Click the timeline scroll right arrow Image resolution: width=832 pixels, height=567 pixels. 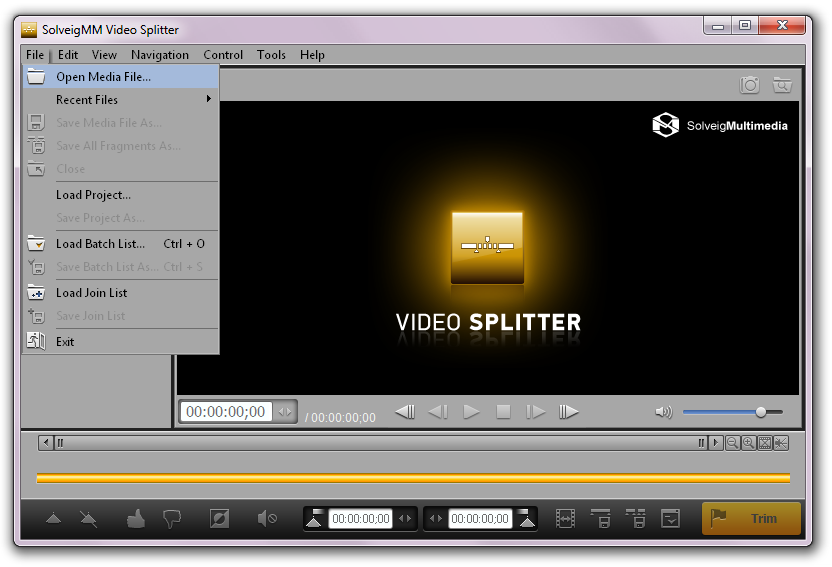click(716, 443)
